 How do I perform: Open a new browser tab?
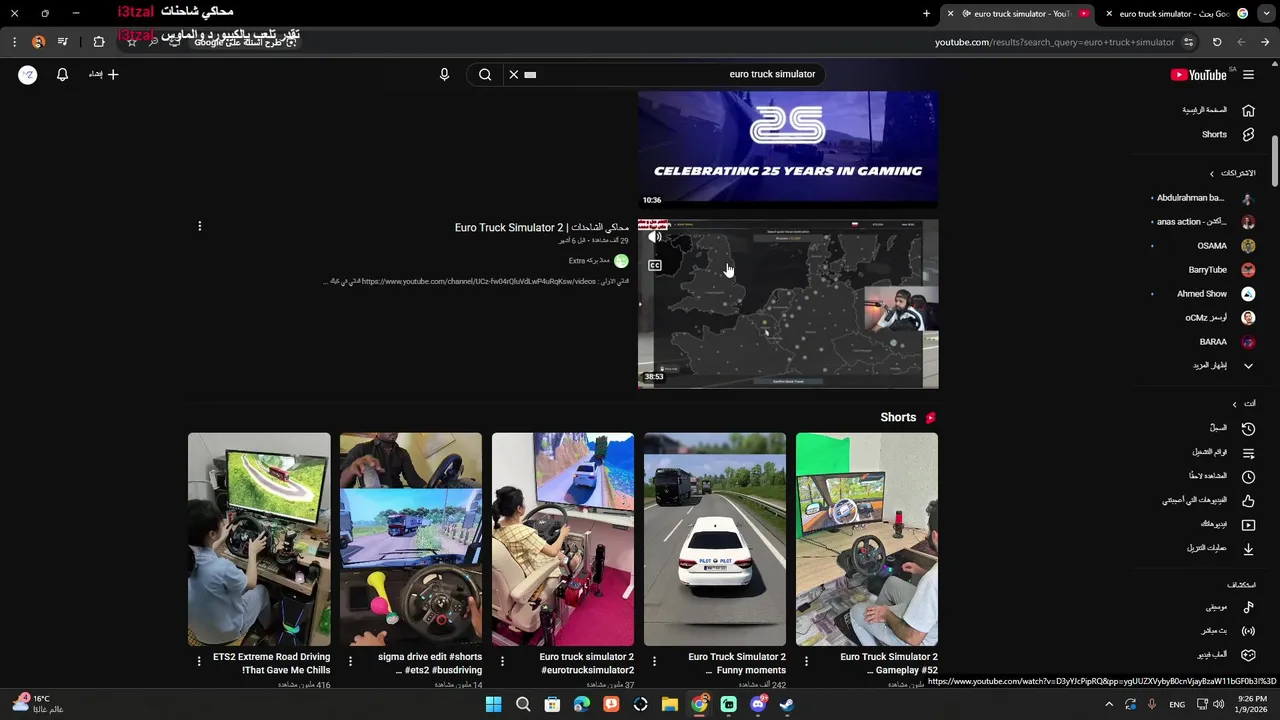click(x=926, y=14)
